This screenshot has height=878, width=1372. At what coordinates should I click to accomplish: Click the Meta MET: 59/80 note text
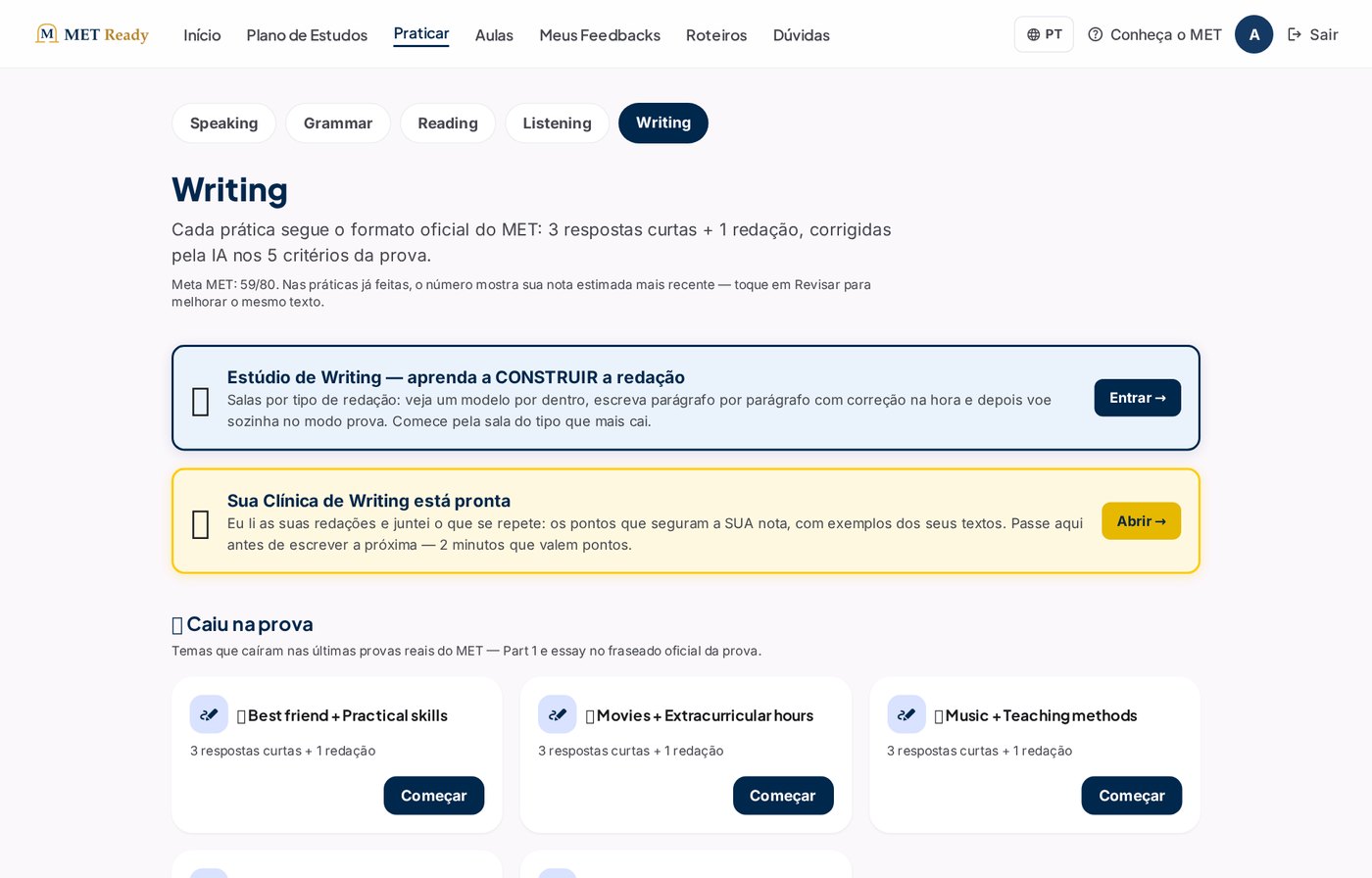click(x=521, y=293)
